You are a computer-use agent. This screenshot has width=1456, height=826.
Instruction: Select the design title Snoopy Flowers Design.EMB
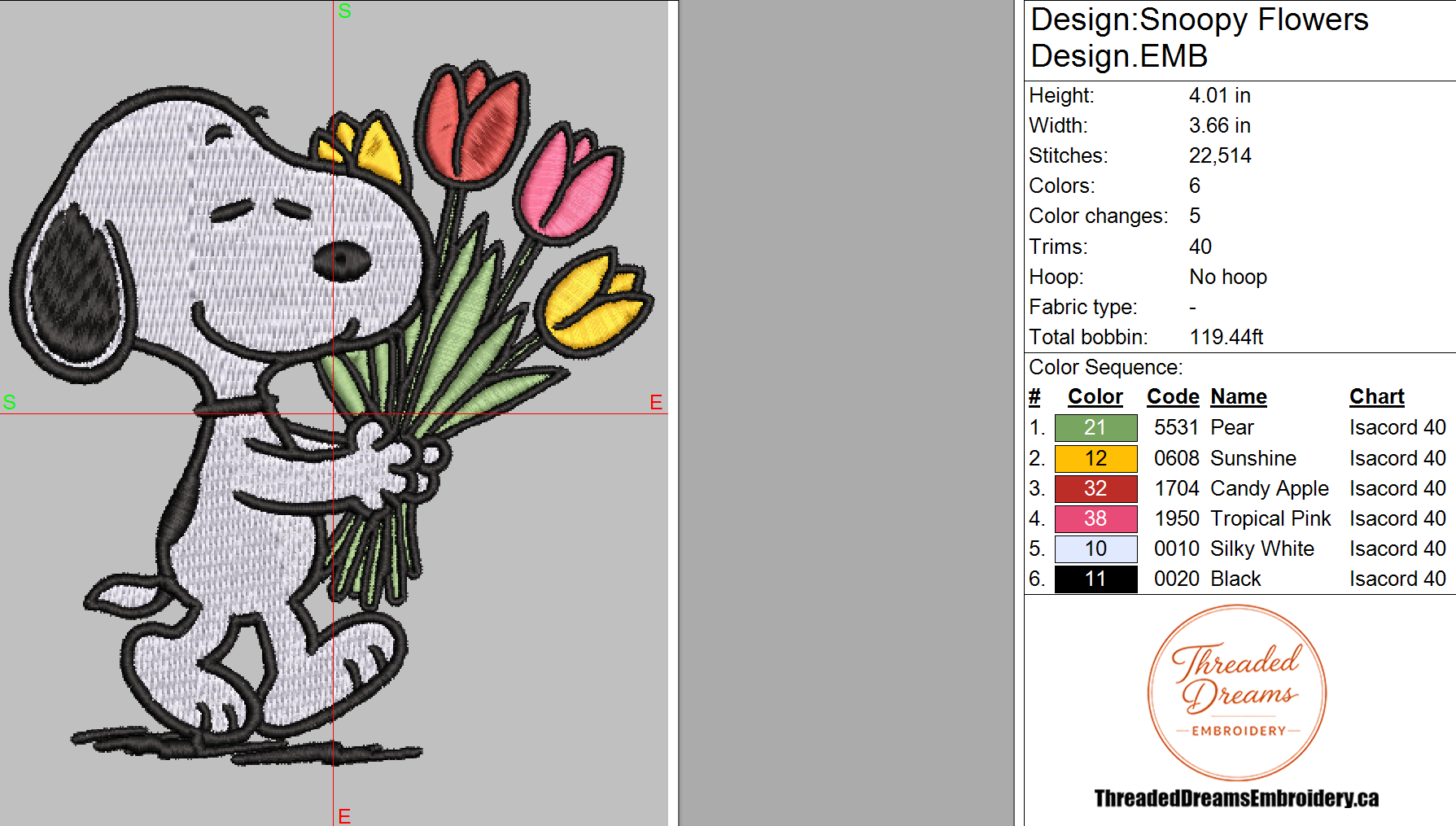(x=1199, y=37)
